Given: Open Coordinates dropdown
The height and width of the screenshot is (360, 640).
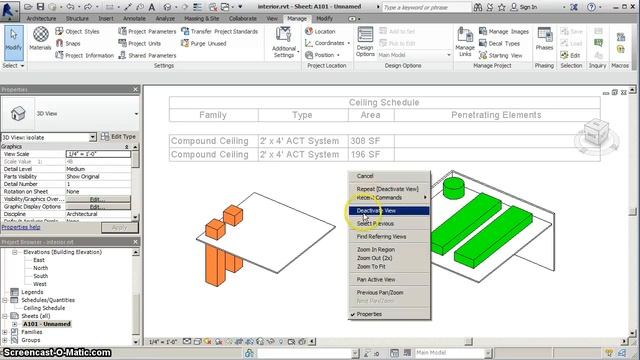Looking at the screenshot, I should [327, 43].
